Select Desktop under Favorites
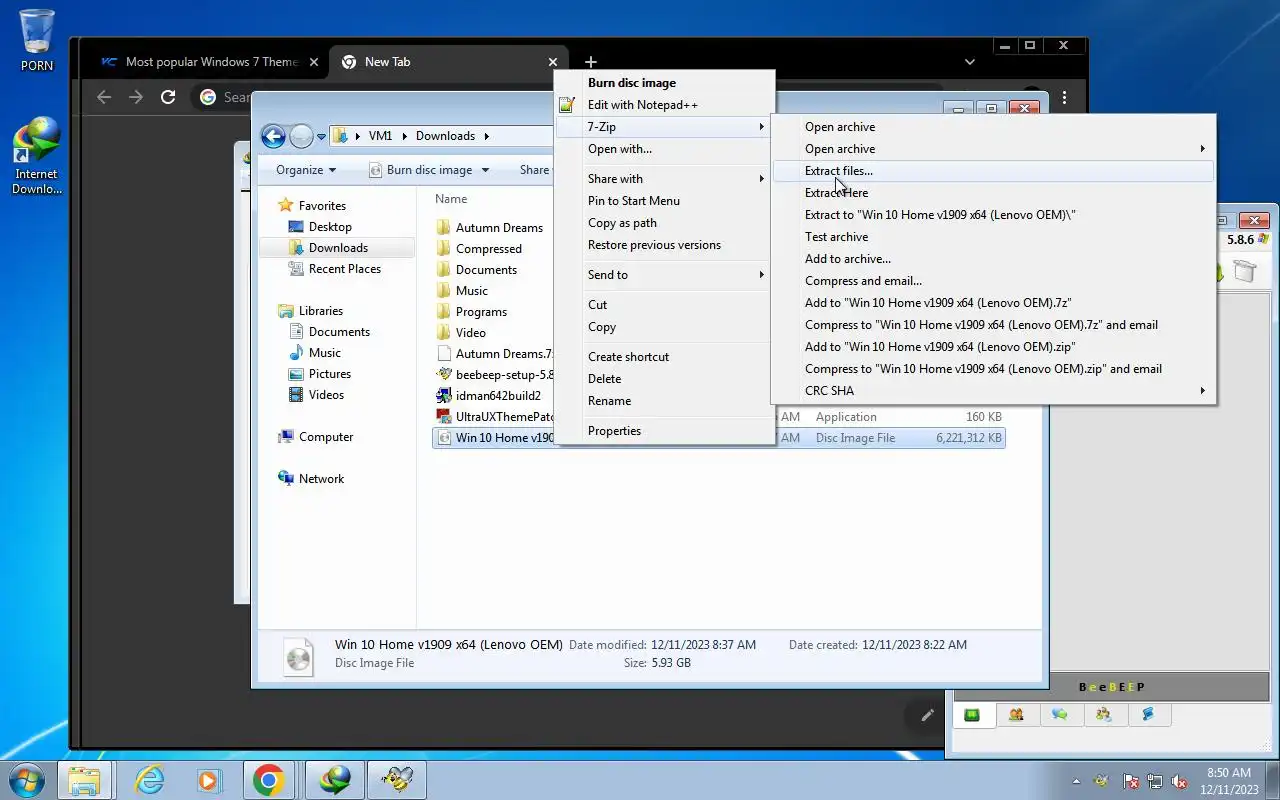 pyautogui.click(x=330, y=227)
